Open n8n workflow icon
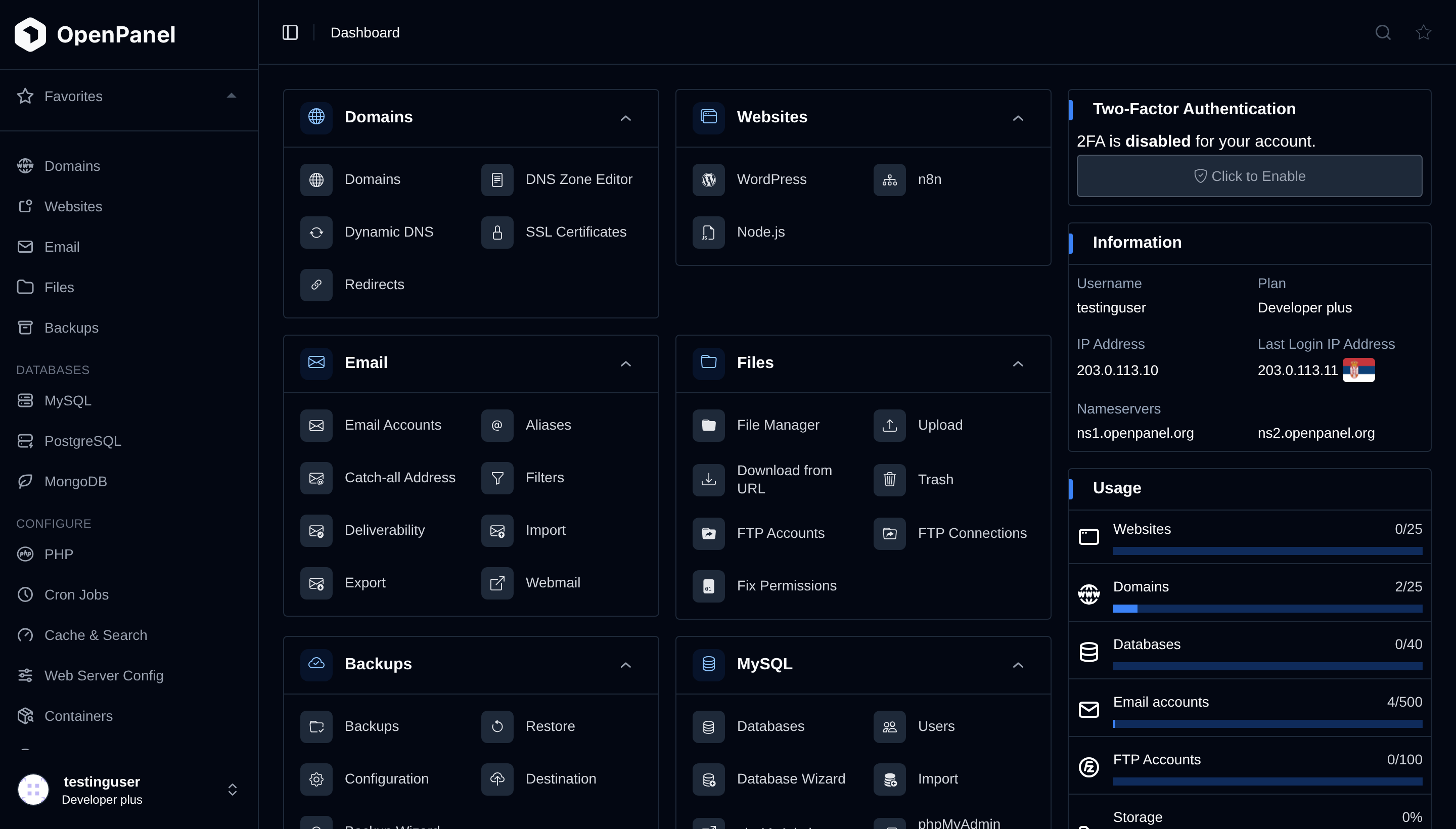Screen dimensions: 1456x829 889,179
